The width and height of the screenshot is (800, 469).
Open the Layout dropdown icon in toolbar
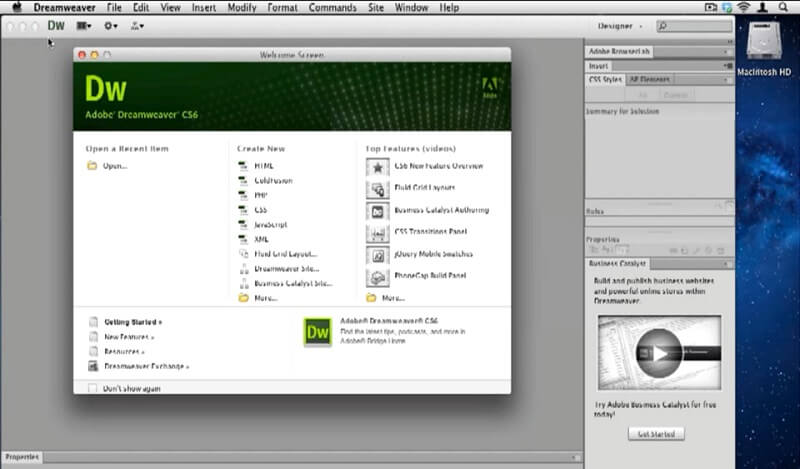[x=84, y=26]
